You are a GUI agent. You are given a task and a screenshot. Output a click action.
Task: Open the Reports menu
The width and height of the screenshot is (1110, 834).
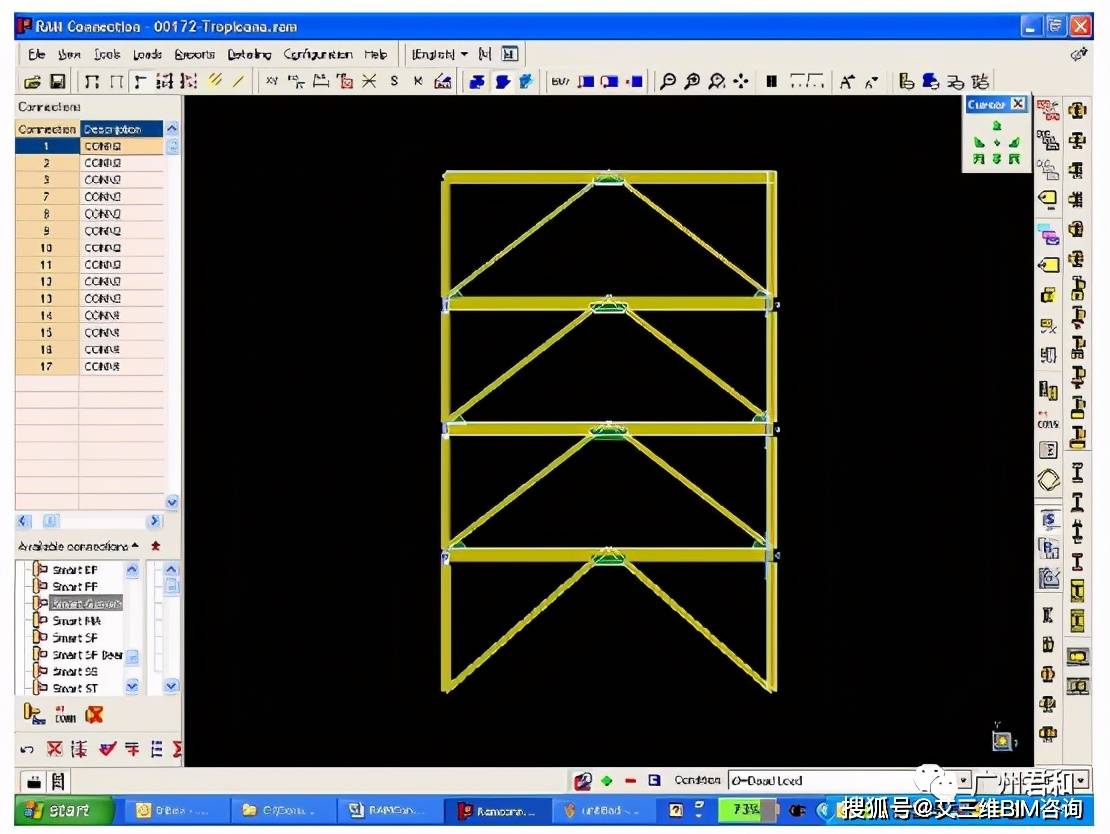click(x=194, y=54)
